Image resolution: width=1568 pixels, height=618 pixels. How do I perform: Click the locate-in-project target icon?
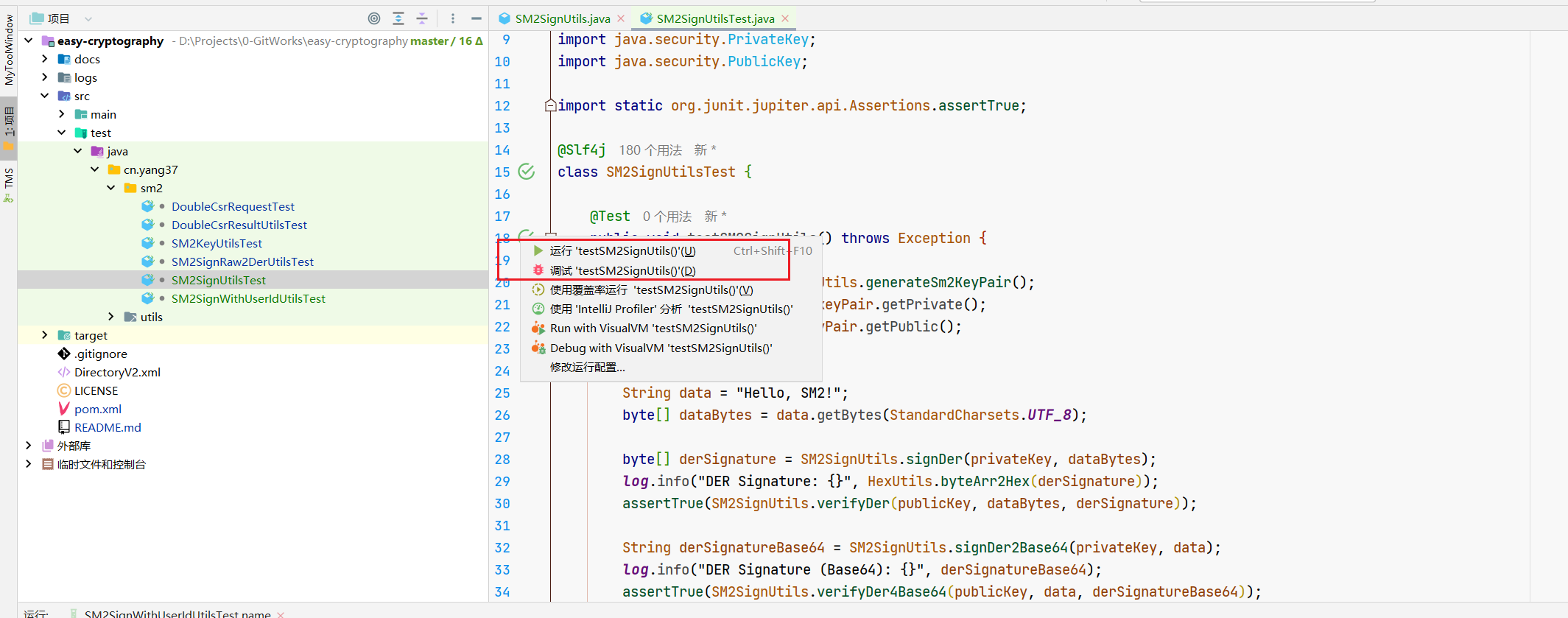pos(374,18)
